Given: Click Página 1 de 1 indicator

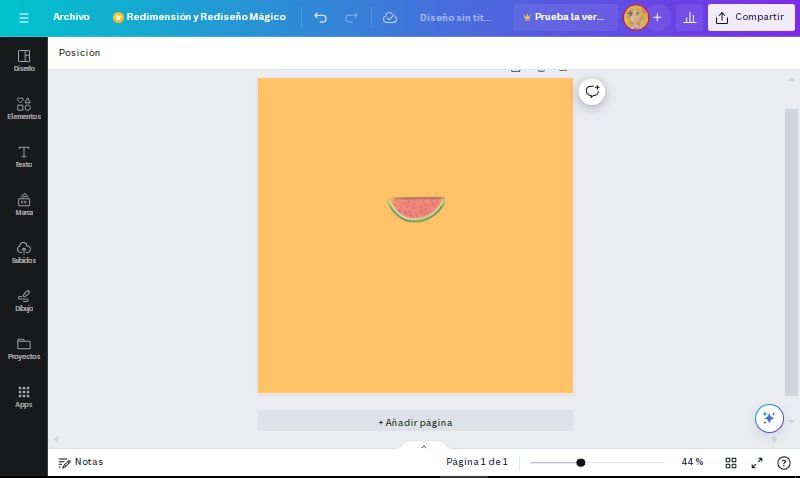Looking at the screenshot, I should click(477, 462).
